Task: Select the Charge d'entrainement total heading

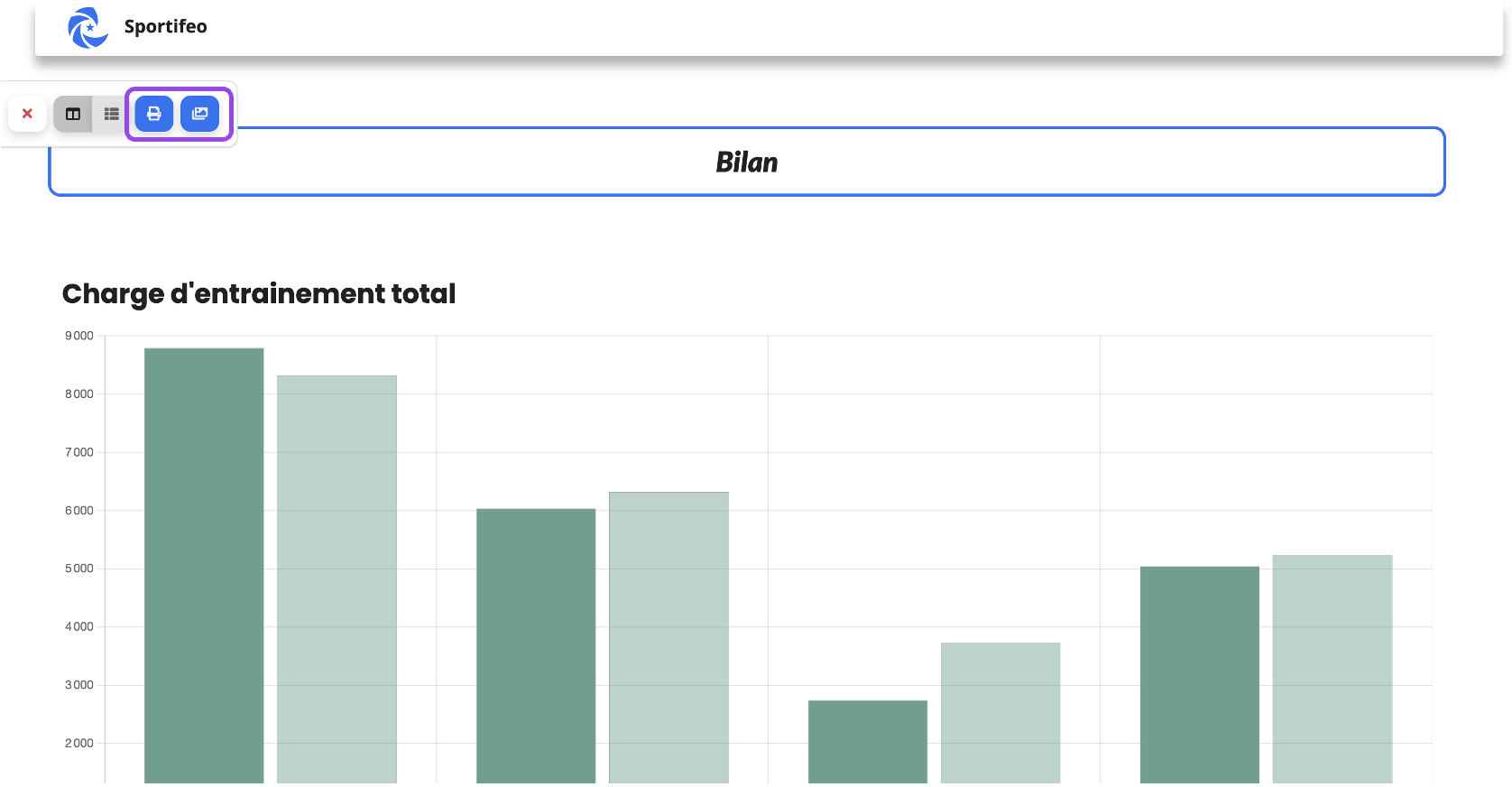Action: click(x=259, y=293)
